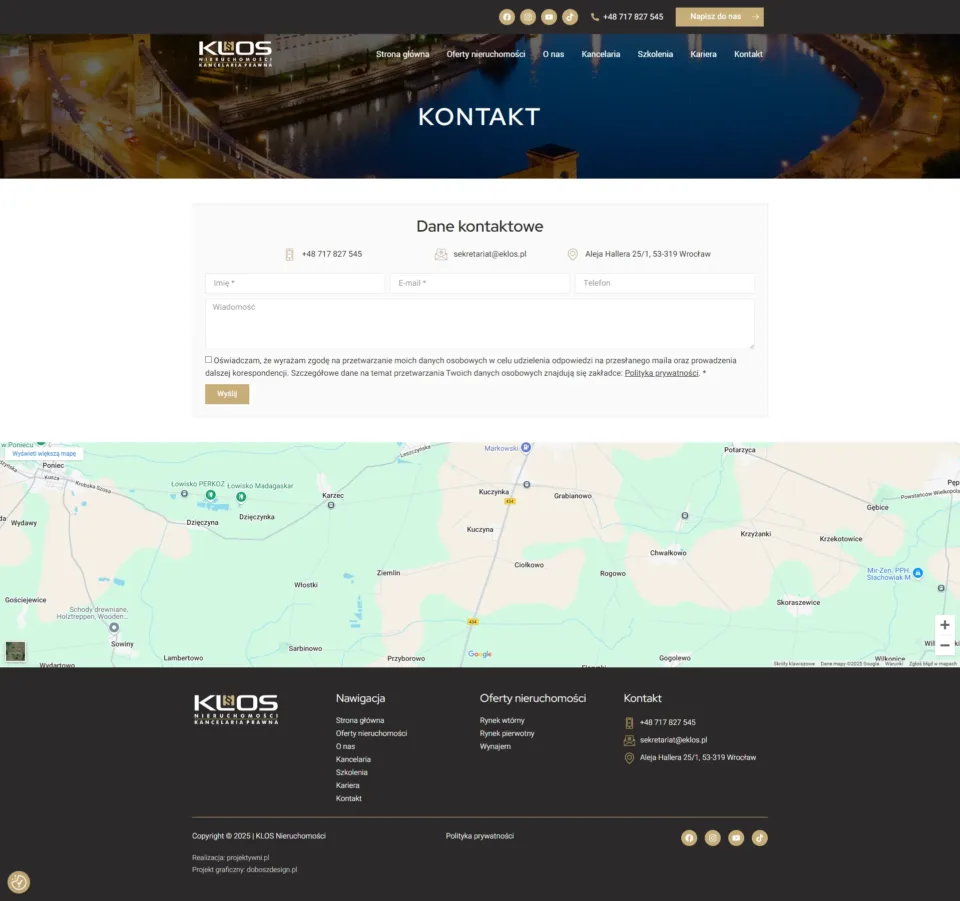
Task: Open footer Wynajem link
Action: point(495,746)
